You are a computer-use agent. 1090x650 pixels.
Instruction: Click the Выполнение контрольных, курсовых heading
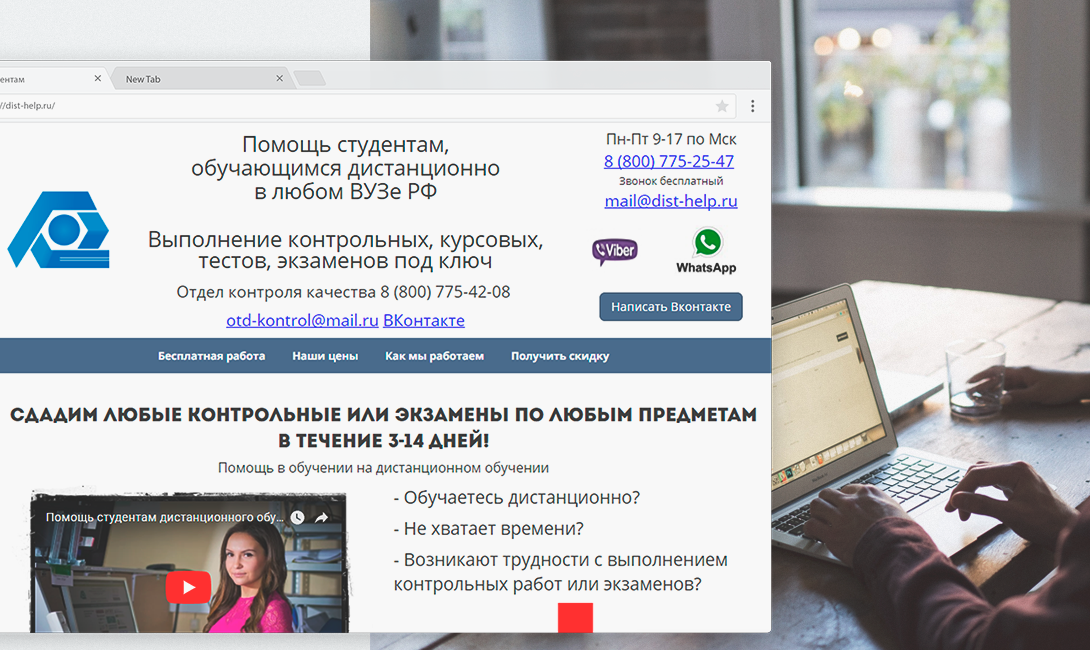click(345, 250)
